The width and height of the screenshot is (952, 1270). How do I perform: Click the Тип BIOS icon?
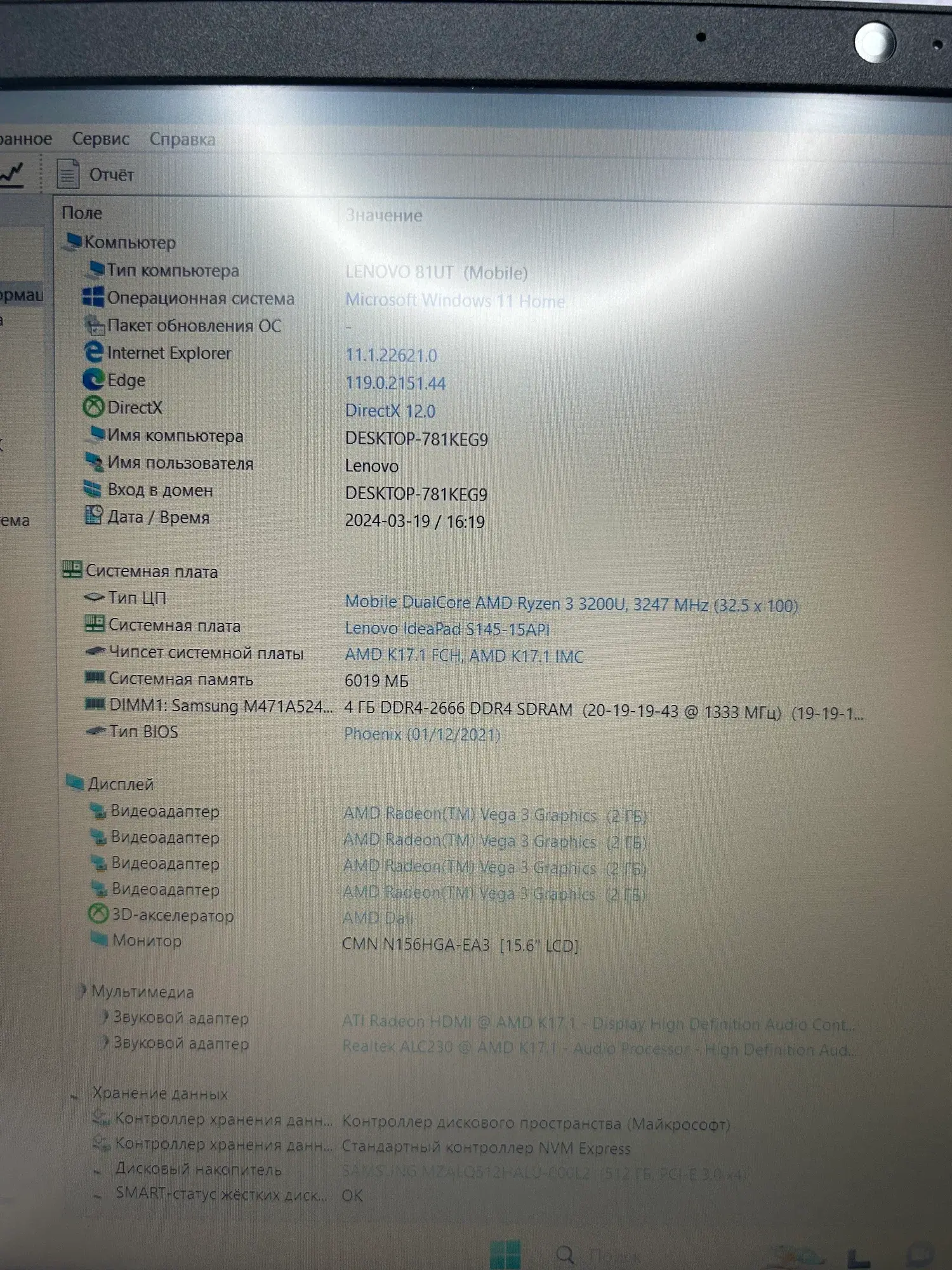(96, 731)
